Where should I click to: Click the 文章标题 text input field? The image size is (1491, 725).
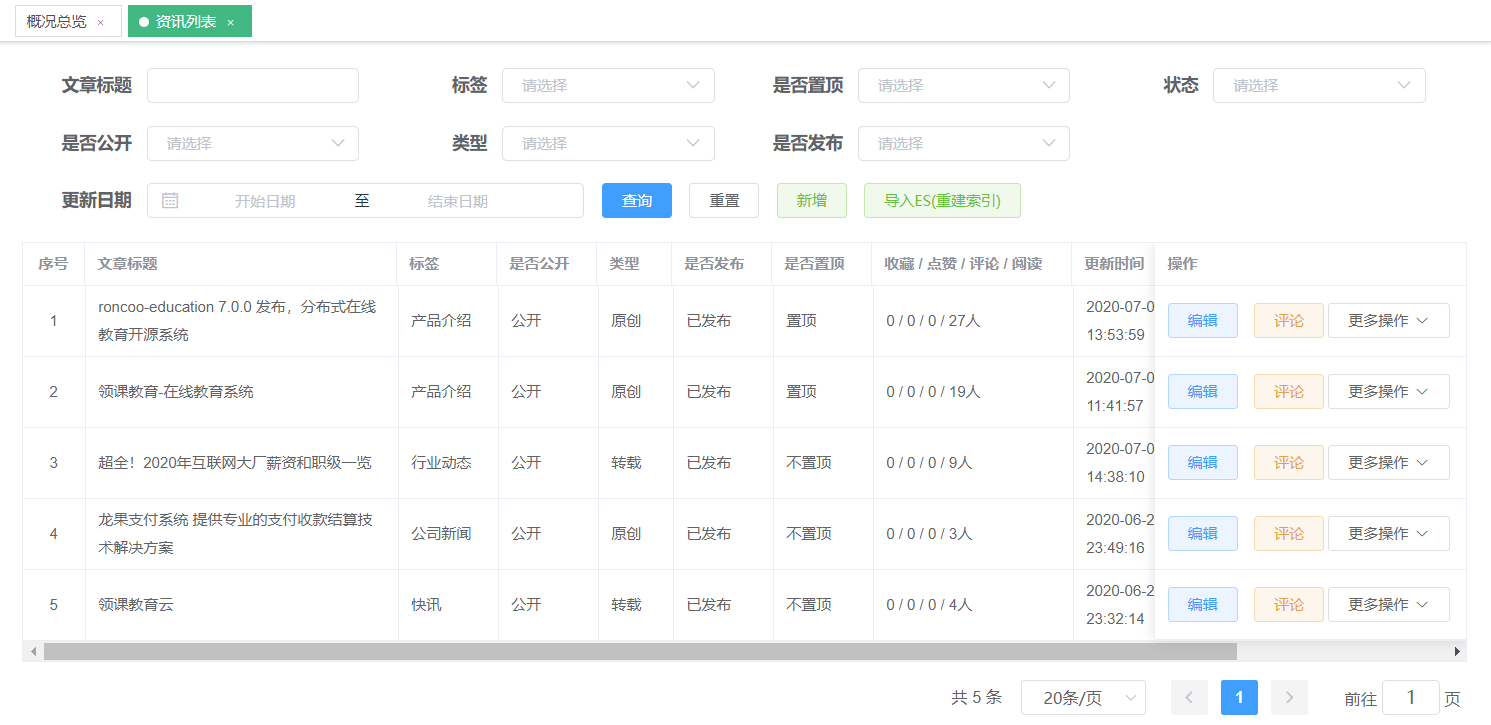252,86
